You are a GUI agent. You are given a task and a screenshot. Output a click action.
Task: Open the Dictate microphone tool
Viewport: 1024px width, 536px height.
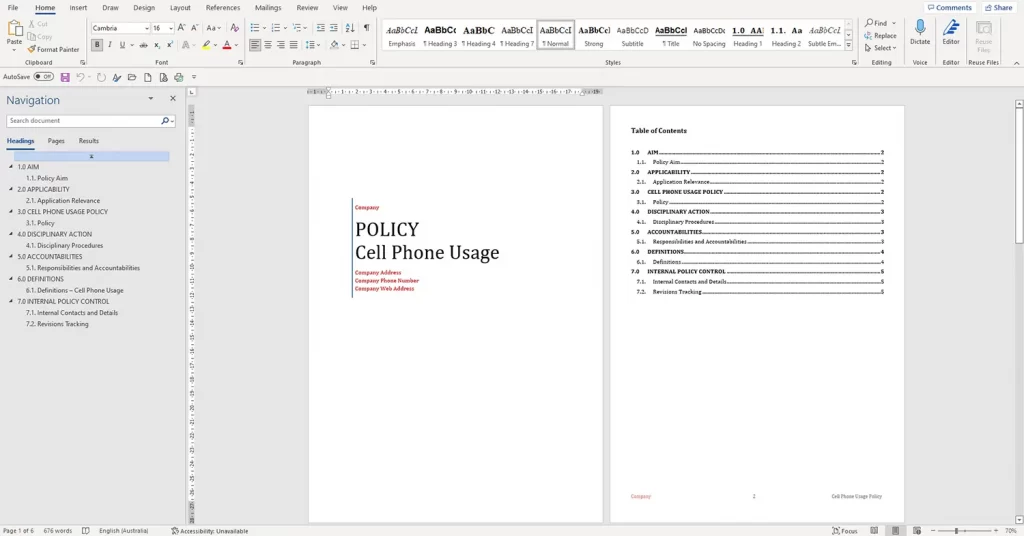click(x=920, y=32)
